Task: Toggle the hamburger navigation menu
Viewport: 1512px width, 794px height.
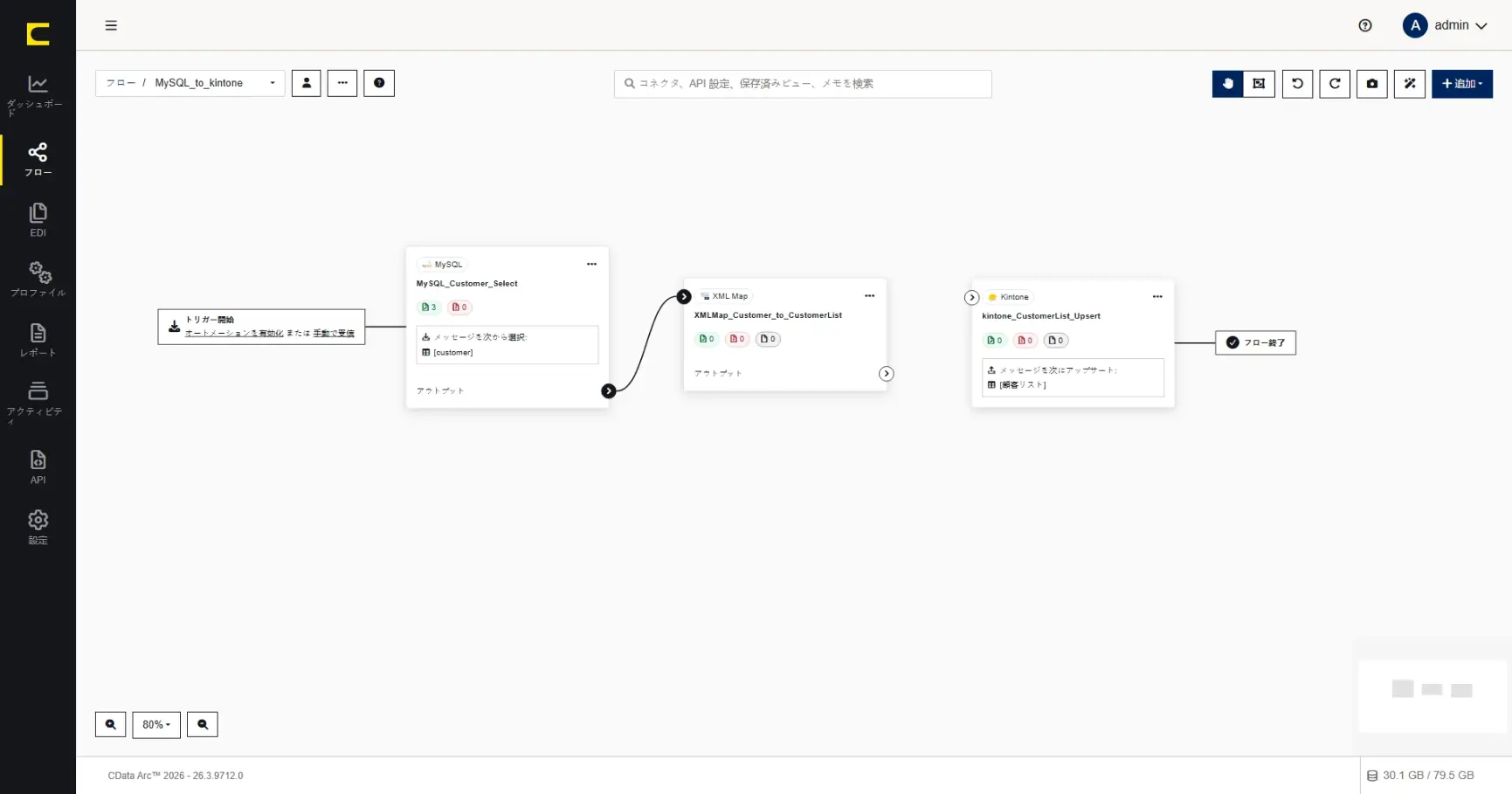Action: pos(111,25)
